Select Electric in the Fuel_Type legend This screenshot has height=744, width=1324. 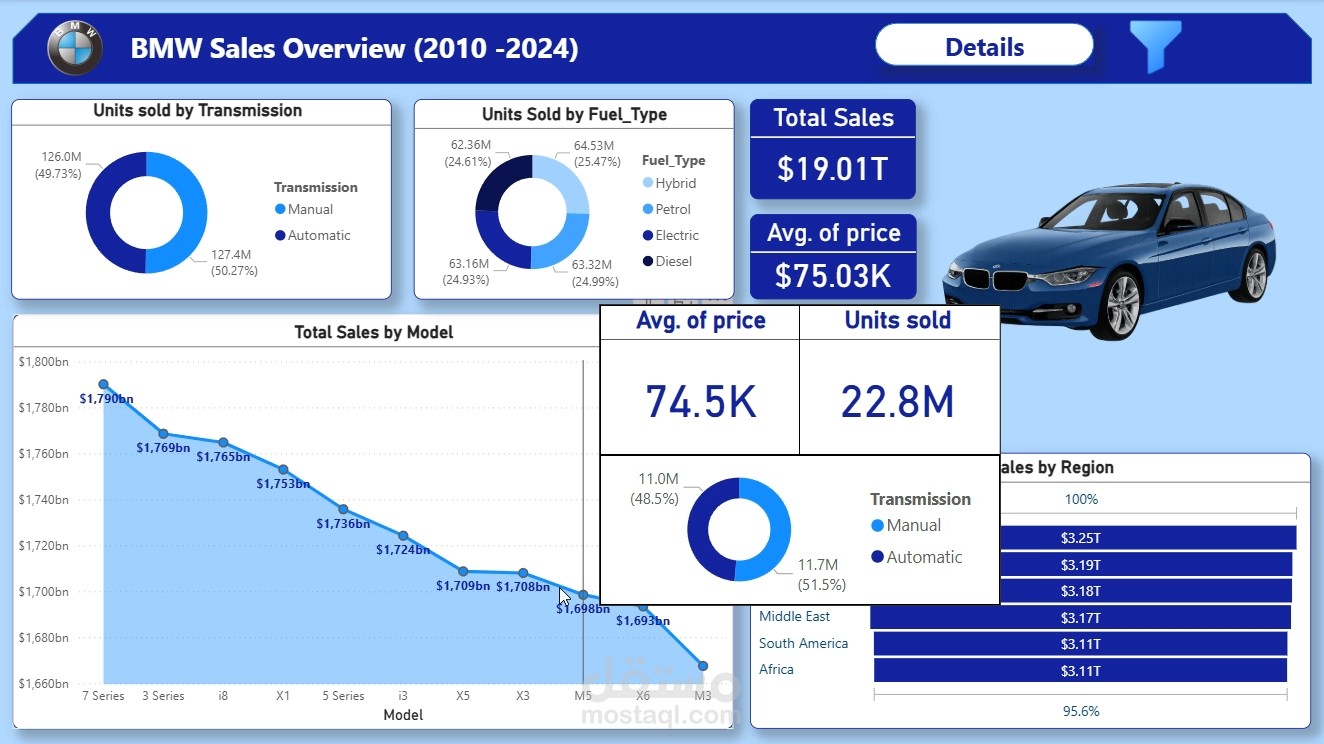click(670, 235)
